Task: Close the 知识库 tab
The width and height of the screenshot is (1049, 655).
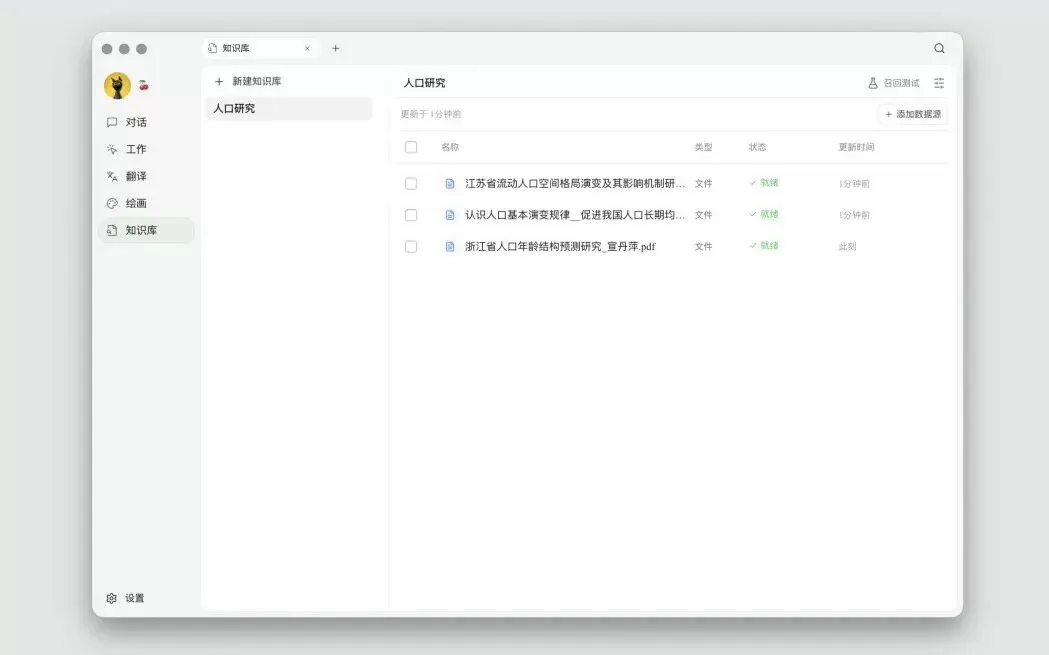Action: click(307, 48)
